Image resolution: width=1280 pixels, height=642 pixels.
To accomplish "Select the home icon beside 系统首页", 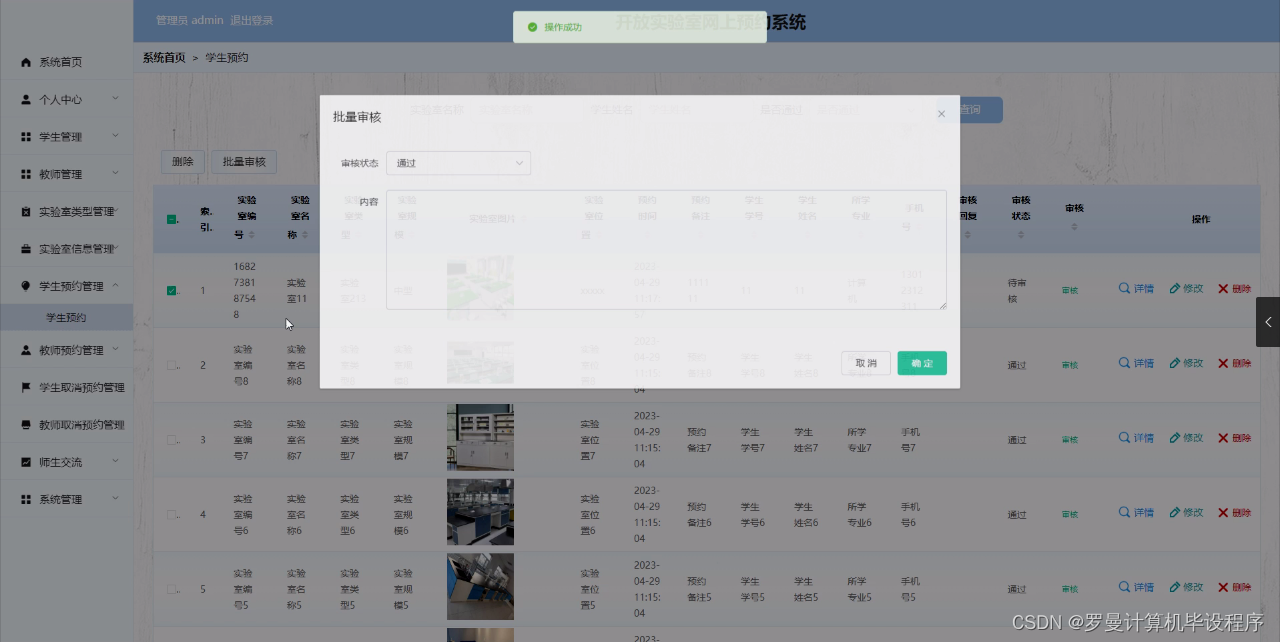I will click(24, 61).
